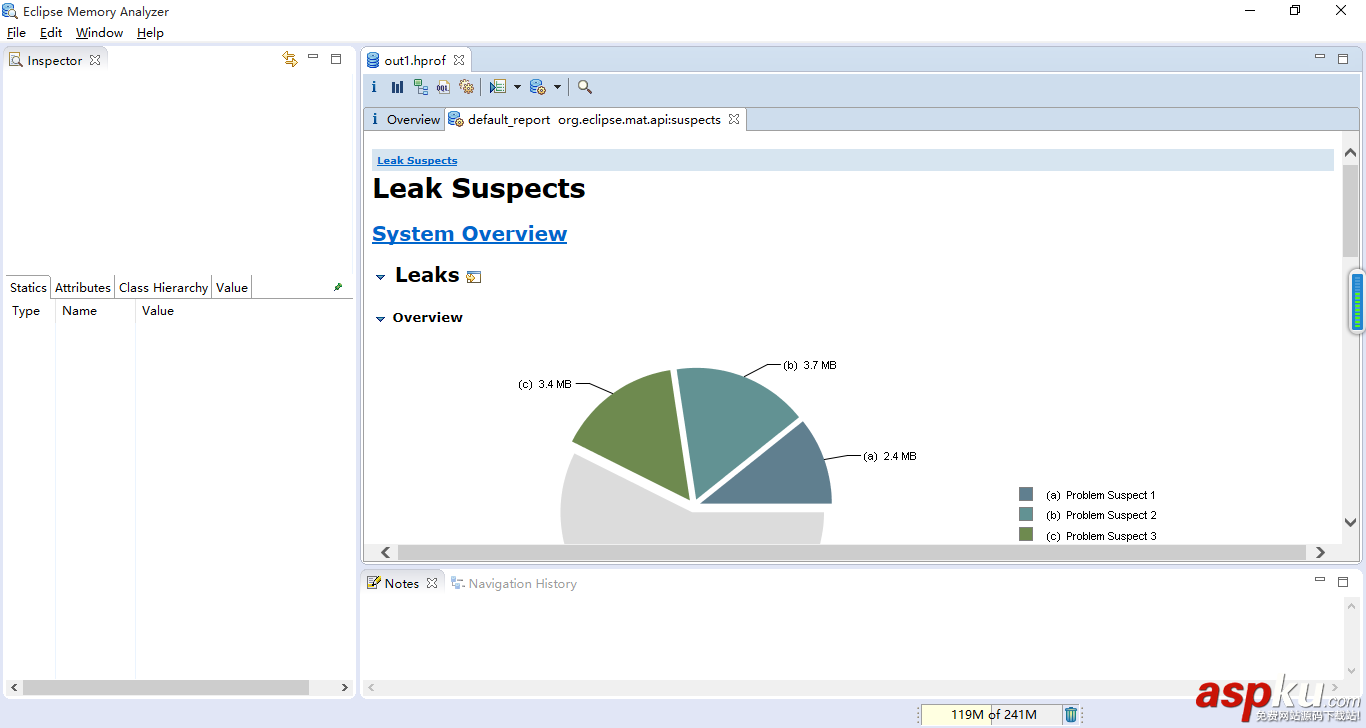
Task: Click the Inspector horizontal scrollbar right arrow
Action: [344, 688]
